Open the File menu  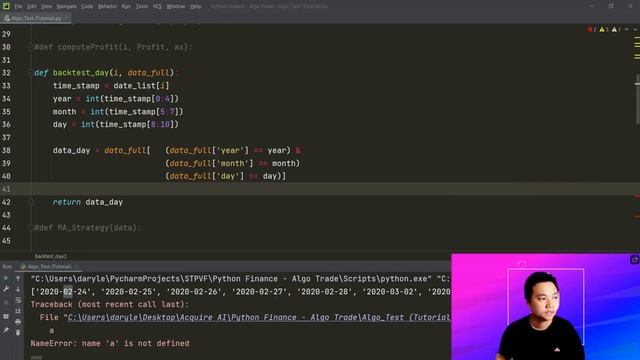18,7
